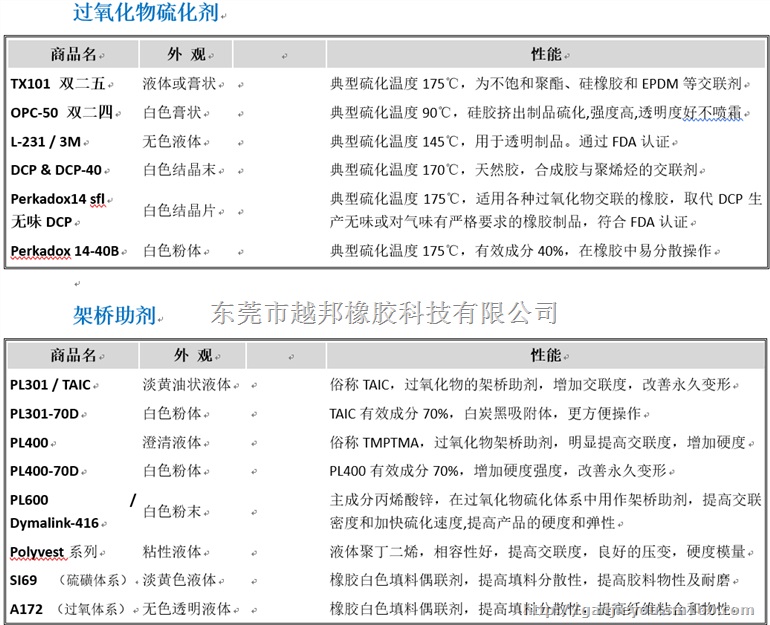Image resolution: width=770 pixels, height=625 pixels.
Task: Click the description PL400 有效成分 70%
Action: (x=498, y=471)
